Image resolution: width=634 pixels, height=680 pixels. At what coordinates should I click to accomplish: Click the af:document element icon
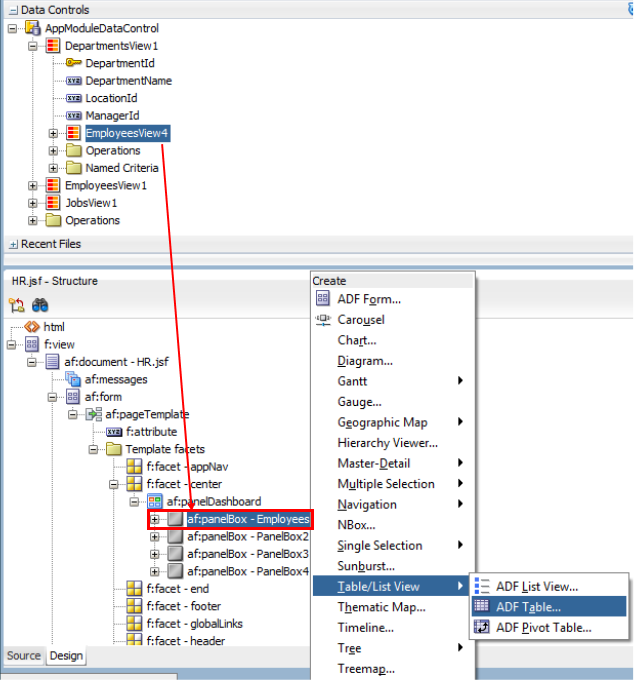(52, 362)
